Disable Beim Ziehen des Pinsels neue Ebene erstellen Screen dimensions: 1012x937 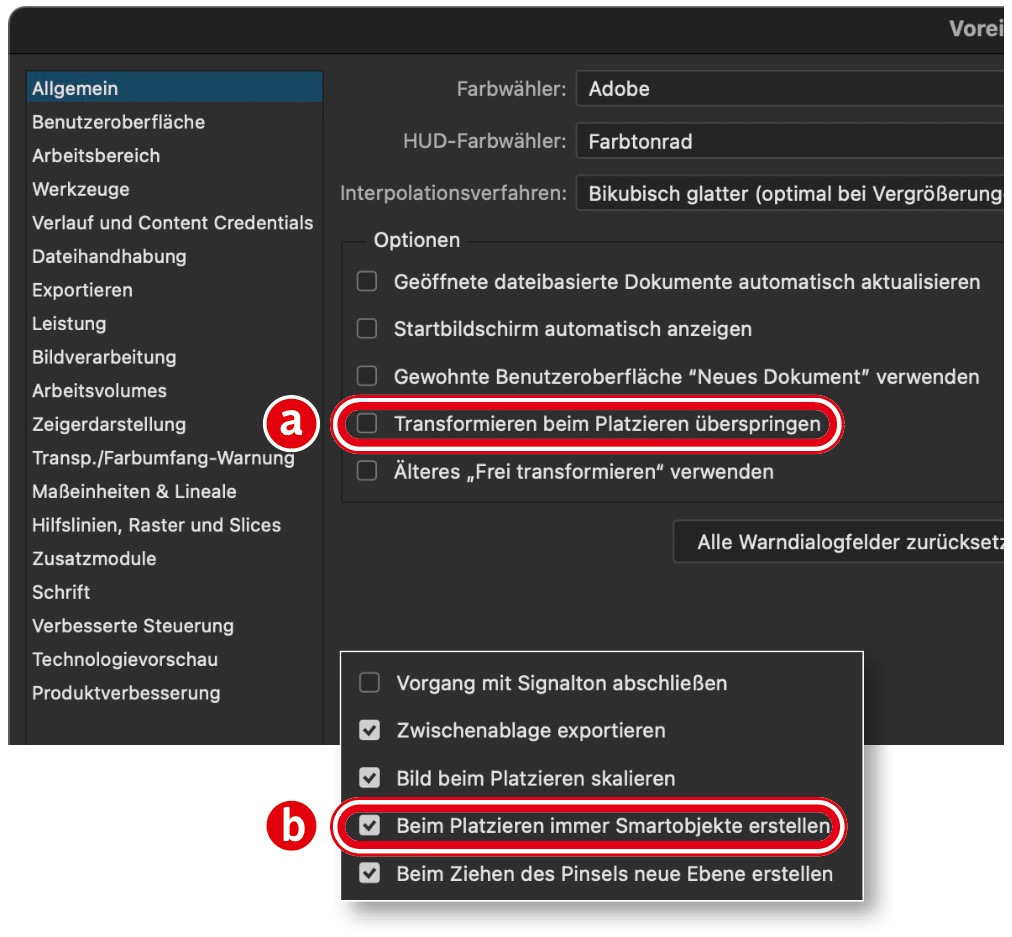(x=370, y=874)
